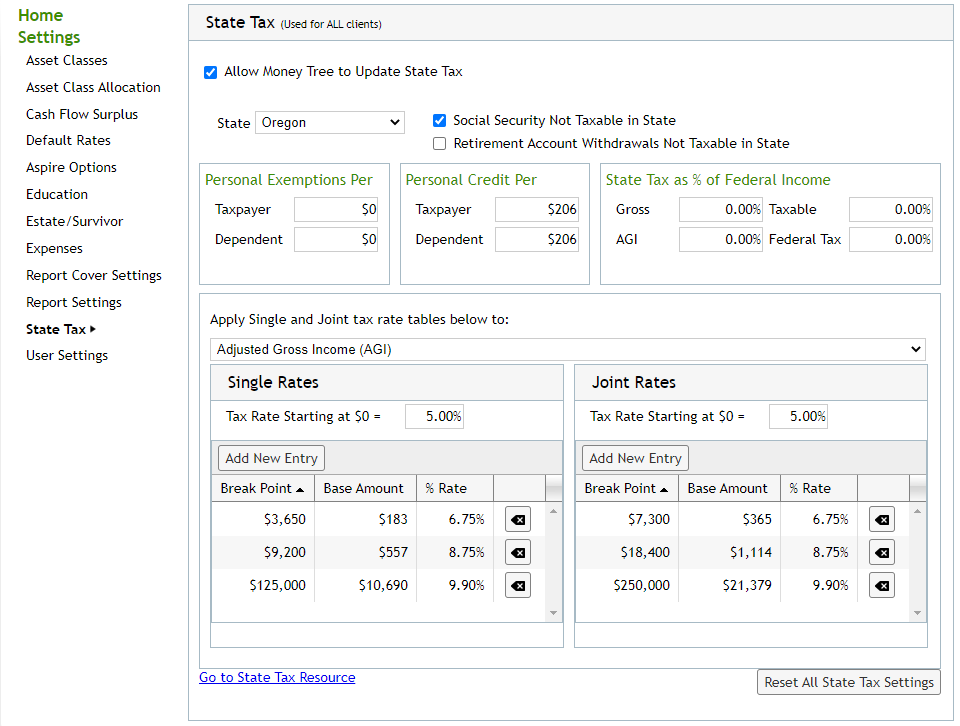Image resolution: width=960 pixels, height=726 pixels.
Task: Open Report Cover Settings
Action: [x=94, y=275]
